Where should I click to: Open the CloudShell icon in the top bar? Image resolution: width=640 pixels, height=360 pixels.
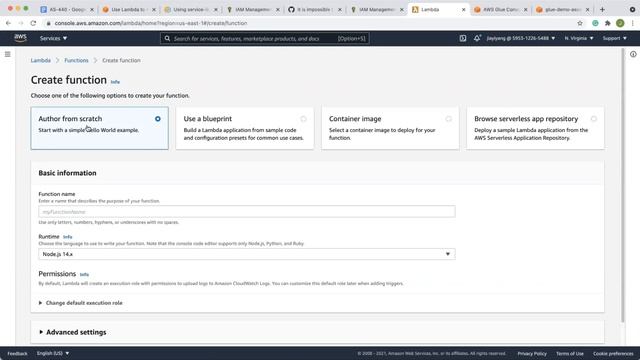tap(462, 38)
